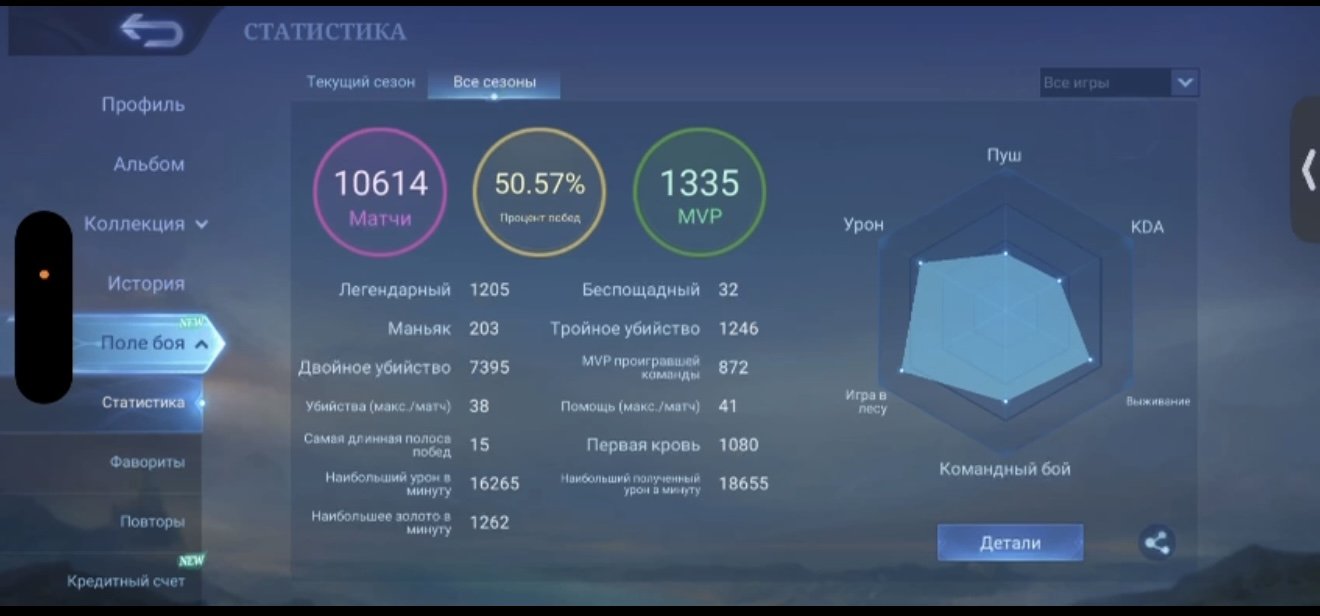This screenshot has width=1320, height=616.
Task: Open the Профиль menu item
Action: coord(143,104)
